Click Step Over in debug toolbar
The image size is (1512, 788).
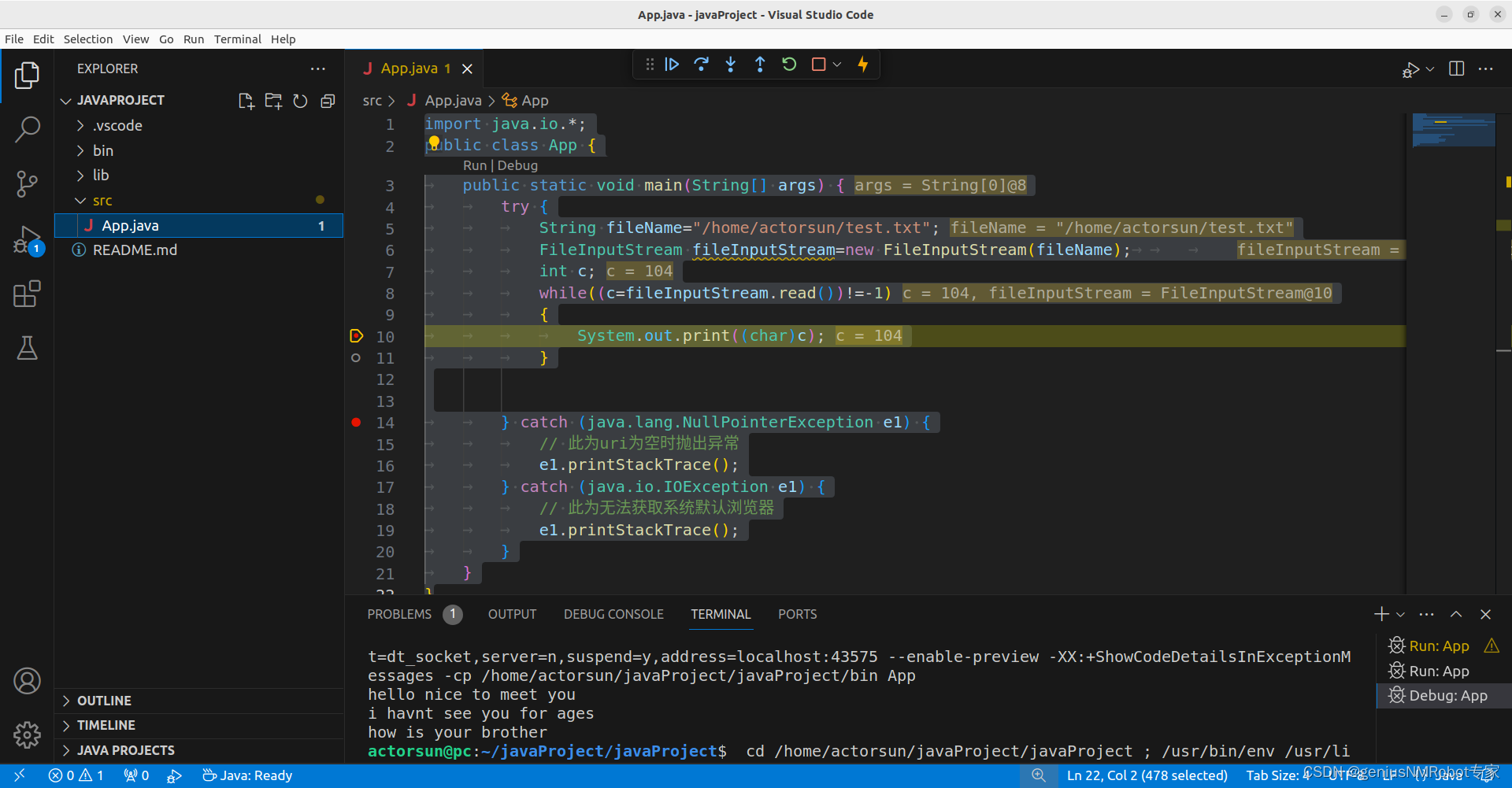pos(701,65)
